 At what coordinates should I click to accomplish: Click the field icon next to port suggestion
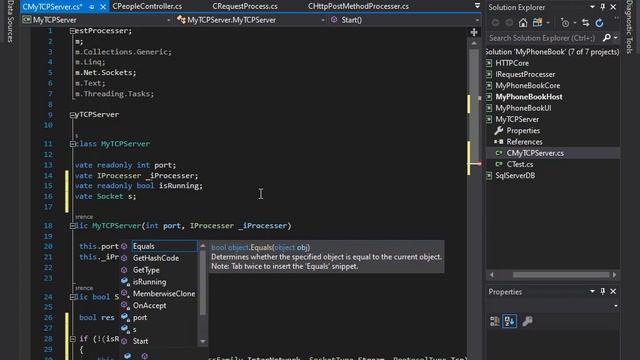click(125, 317)
